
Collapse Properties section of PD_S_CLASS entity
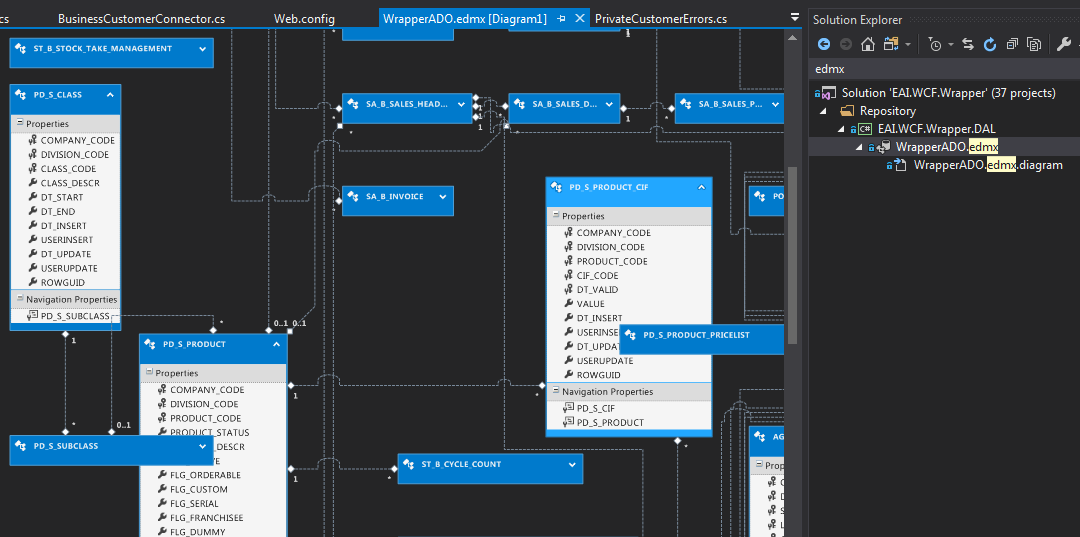pos(18,124)
